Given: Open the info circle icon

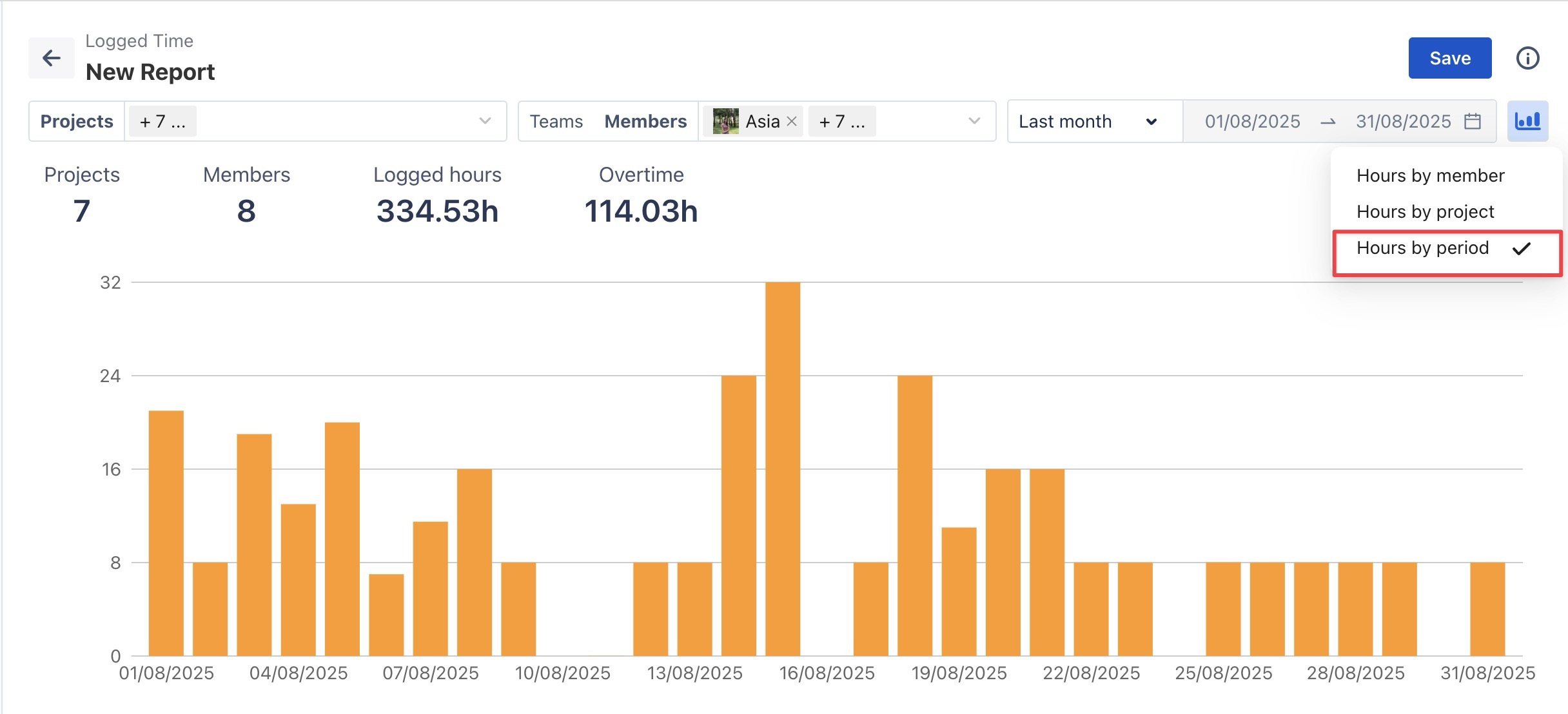Looking at the screenshot, I should [1527, 58].
